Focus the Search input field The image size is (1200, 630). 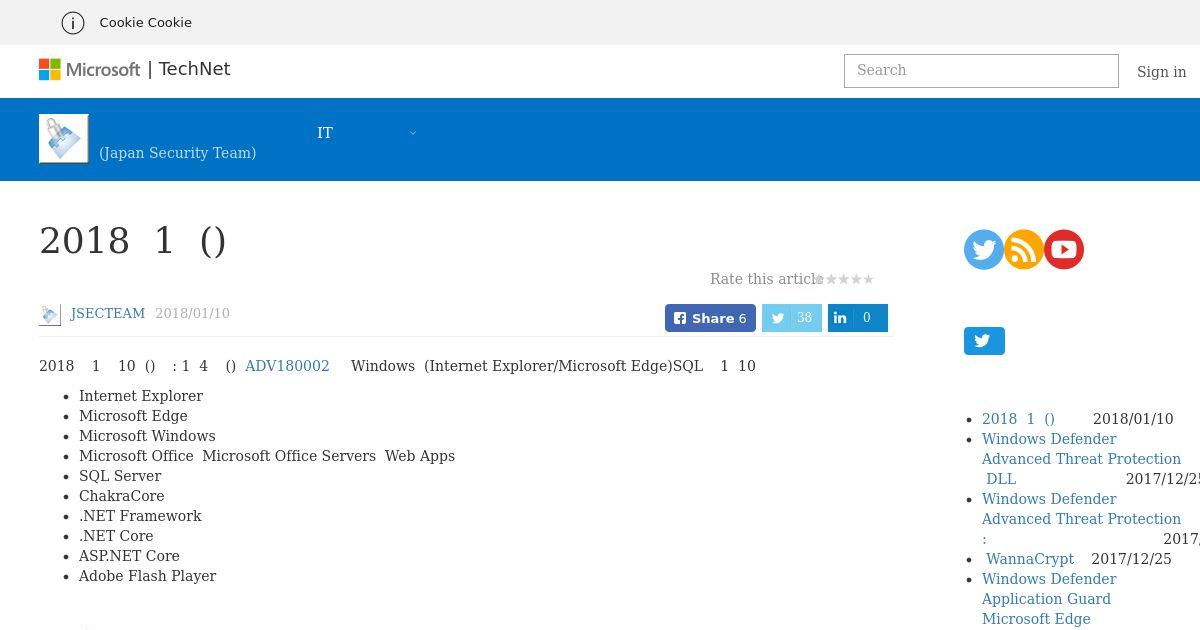click(981, 71)
